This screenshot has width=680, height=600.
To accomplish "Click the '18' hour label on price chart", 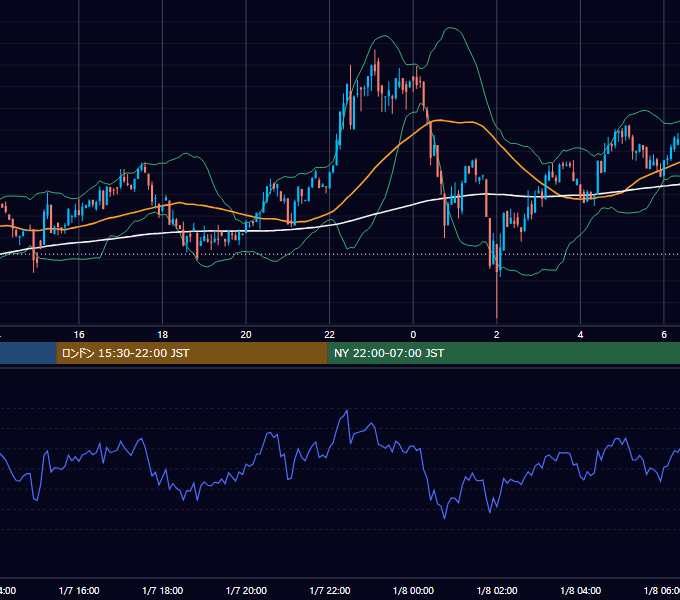I will click(163, 334).
